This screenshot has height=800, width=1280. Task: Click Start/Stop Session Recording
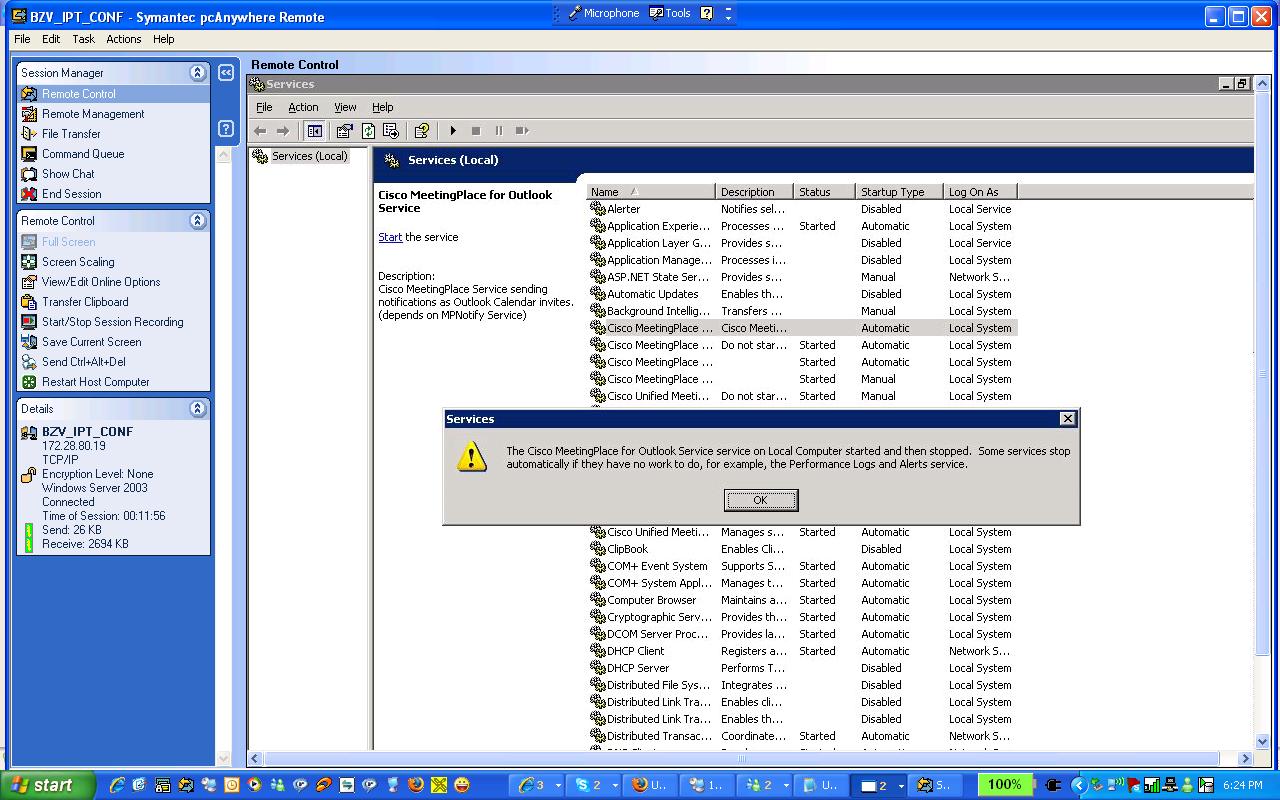112,322
